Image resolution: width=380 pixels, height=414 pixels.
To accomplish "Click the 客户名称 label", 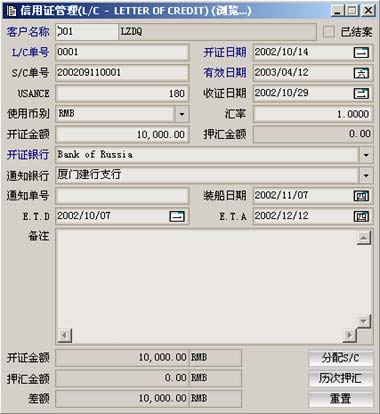I will (x=28, y=32).
